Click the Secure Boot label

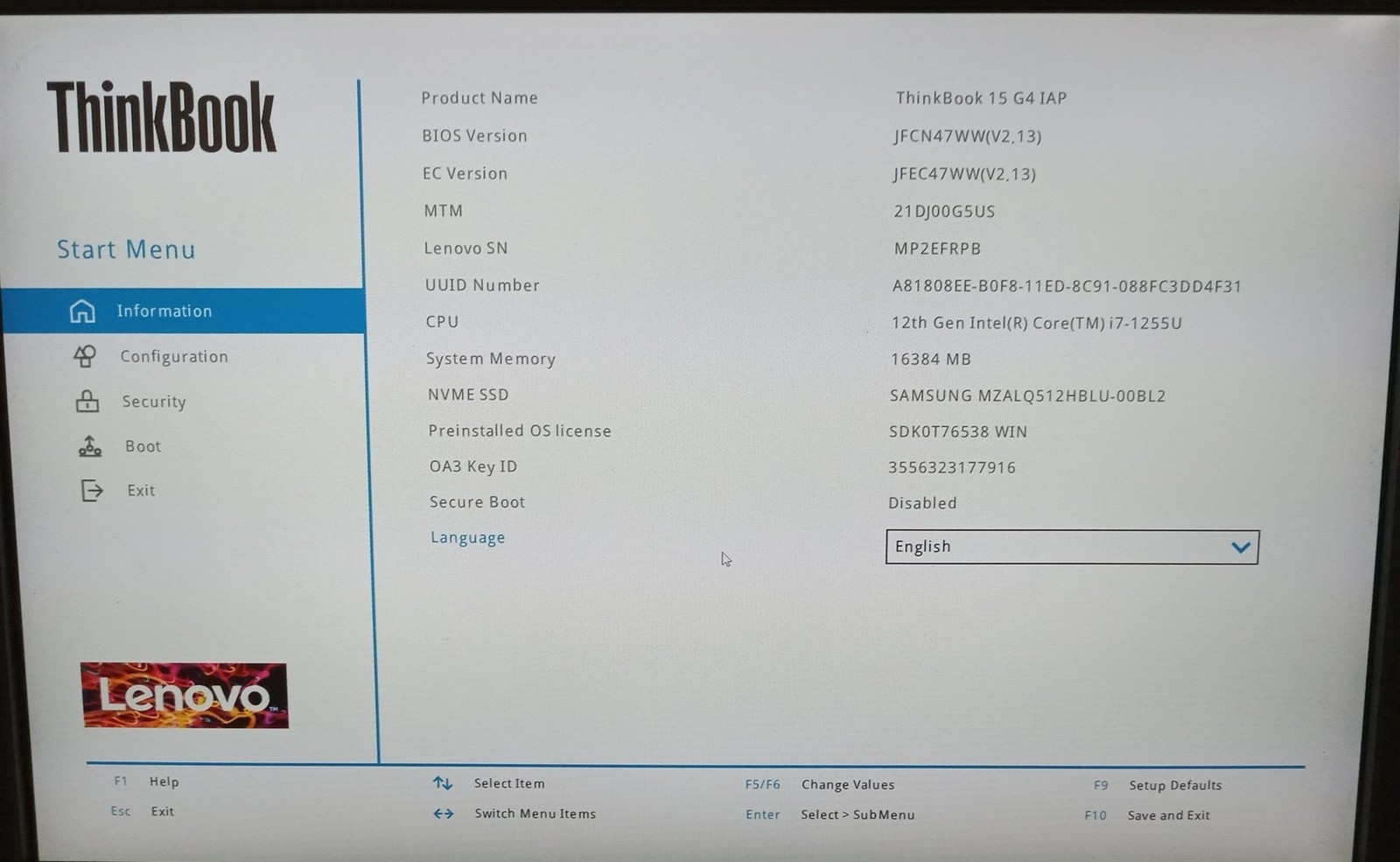tap(477, 502)
